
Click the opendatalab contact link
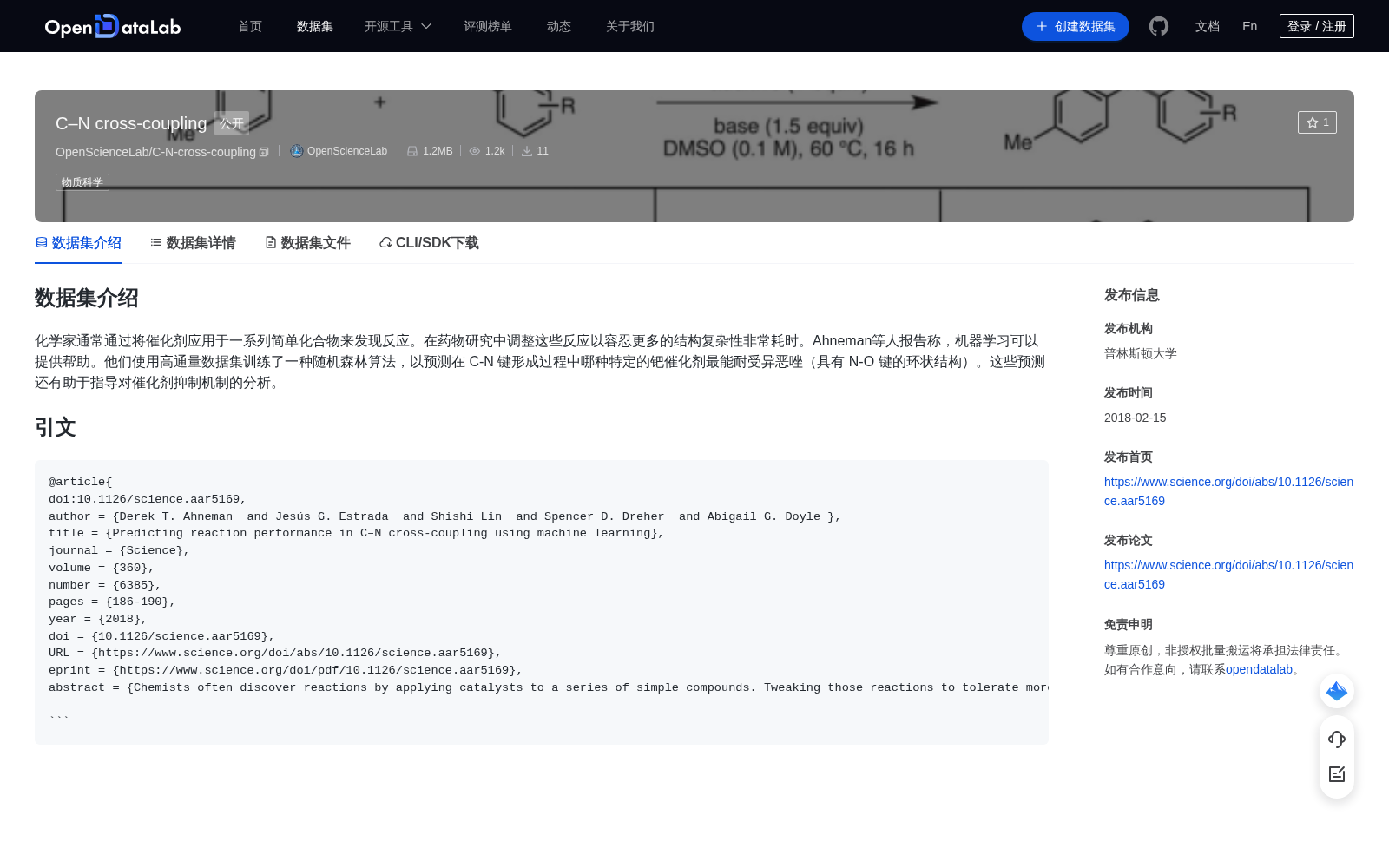click(1259, 669)
